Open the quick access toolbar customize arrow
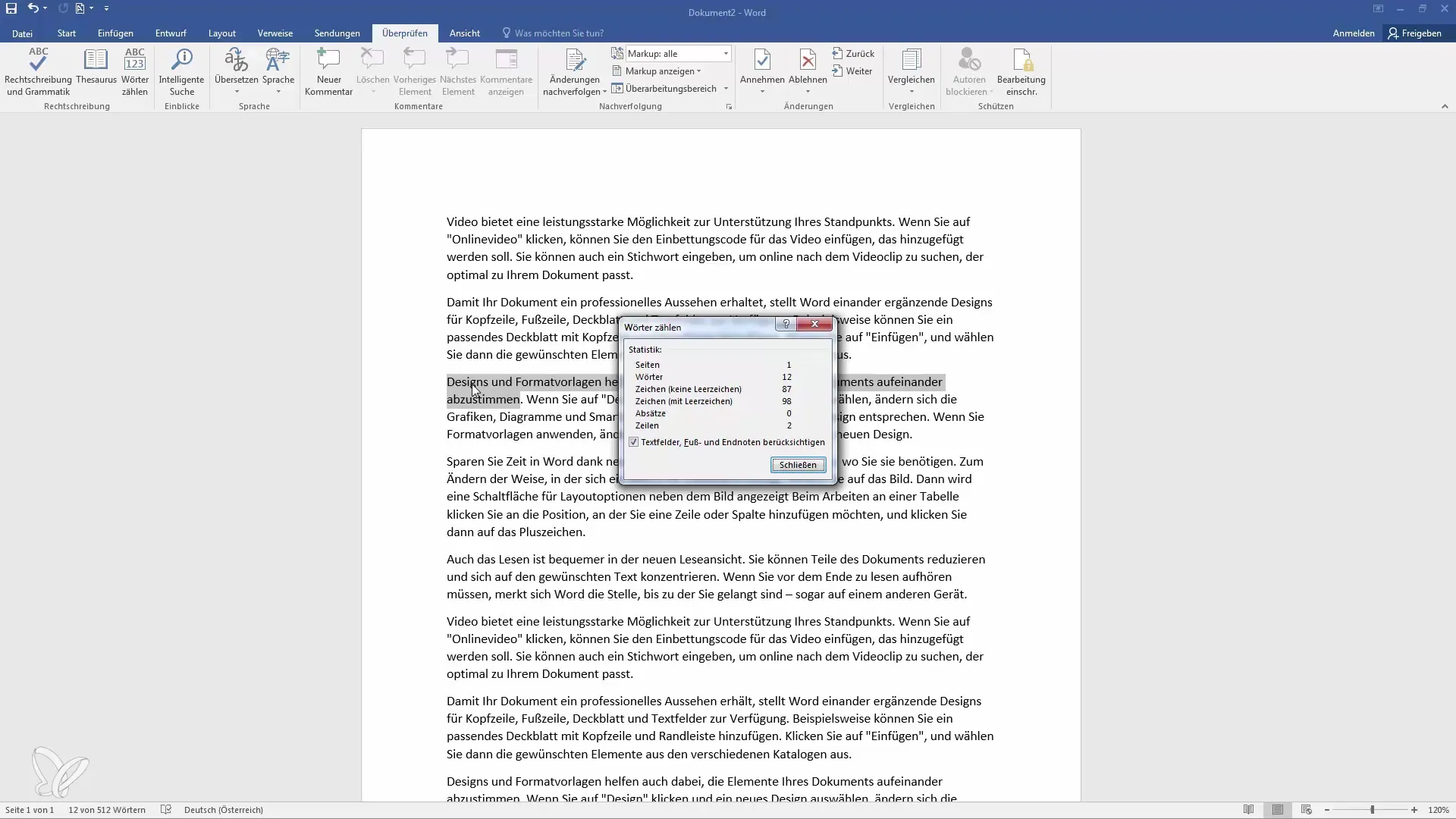This screenshot has width=1456, height=819. [x=106, y=8]
